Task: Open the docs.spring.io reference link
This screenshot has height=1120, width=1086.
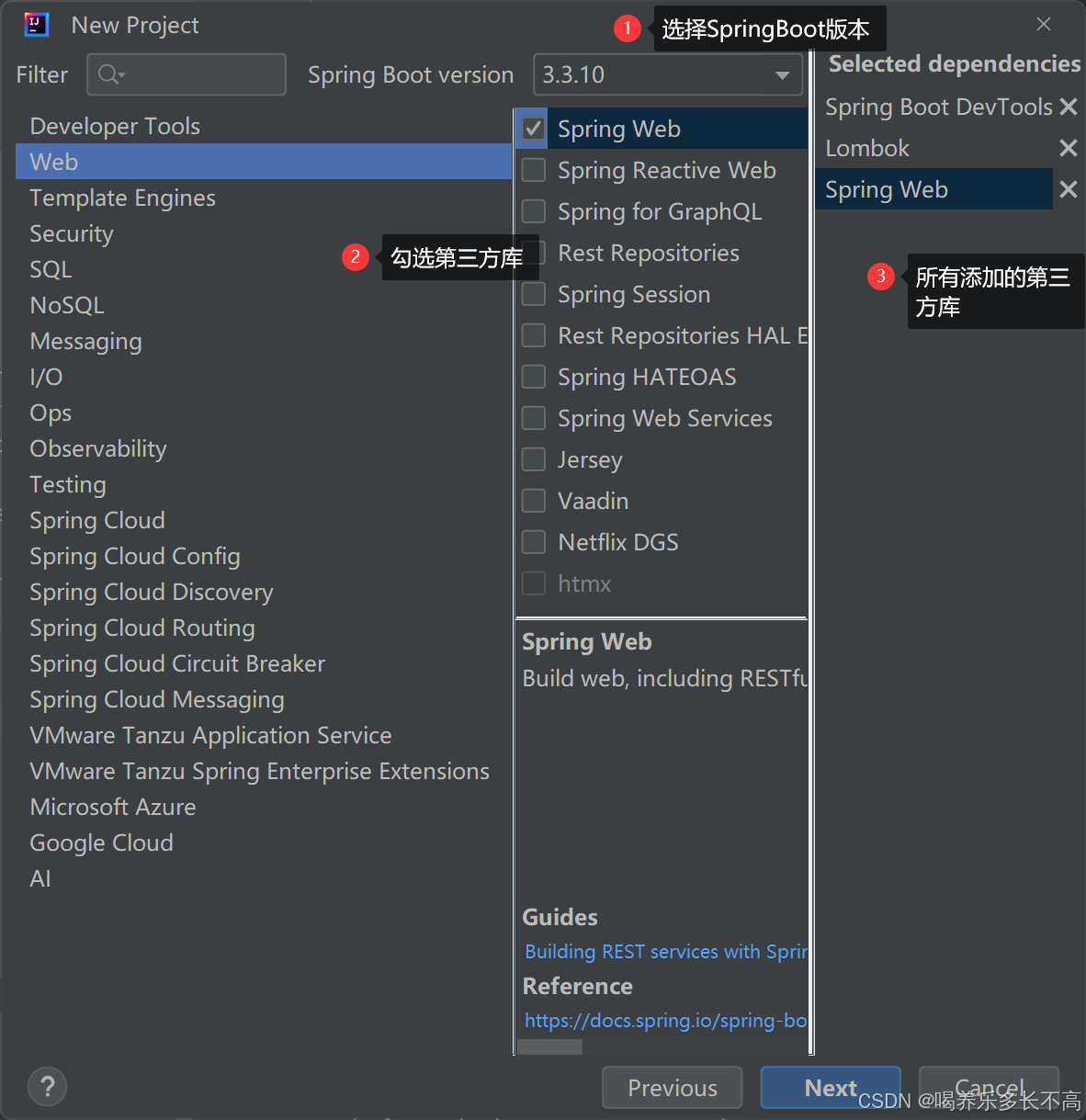Action: click(x=665, y=1020)
